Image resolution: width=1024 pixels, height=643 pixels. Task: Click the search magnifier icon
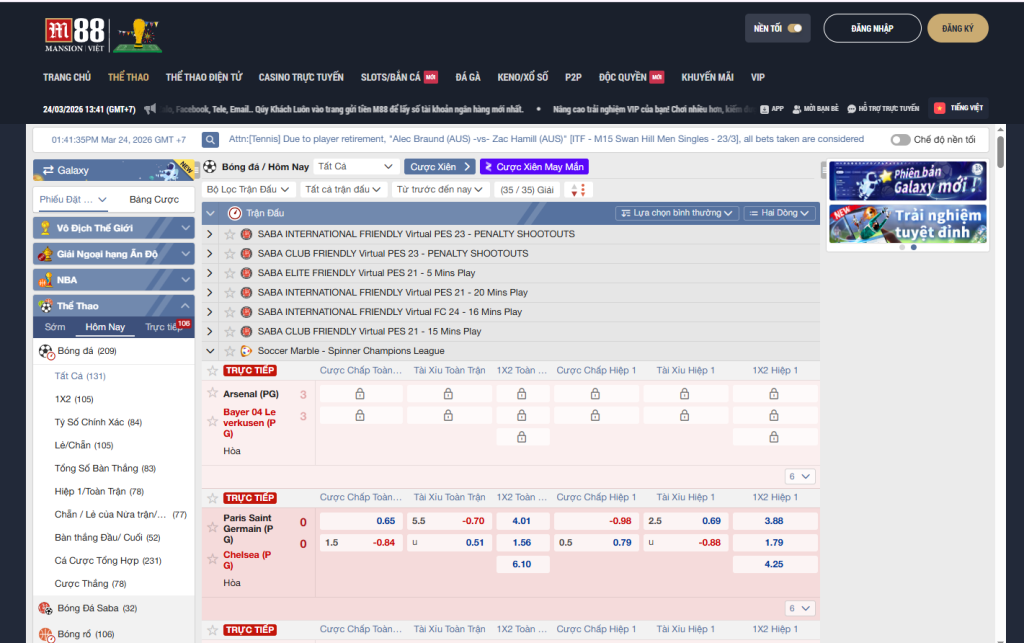[x=210, y=140]
